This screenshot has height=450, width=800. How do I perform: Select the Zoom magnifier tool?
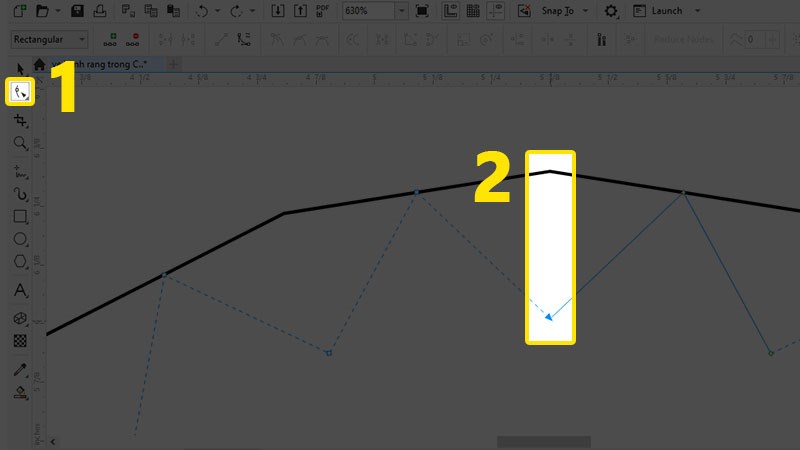tap(20, 143)
